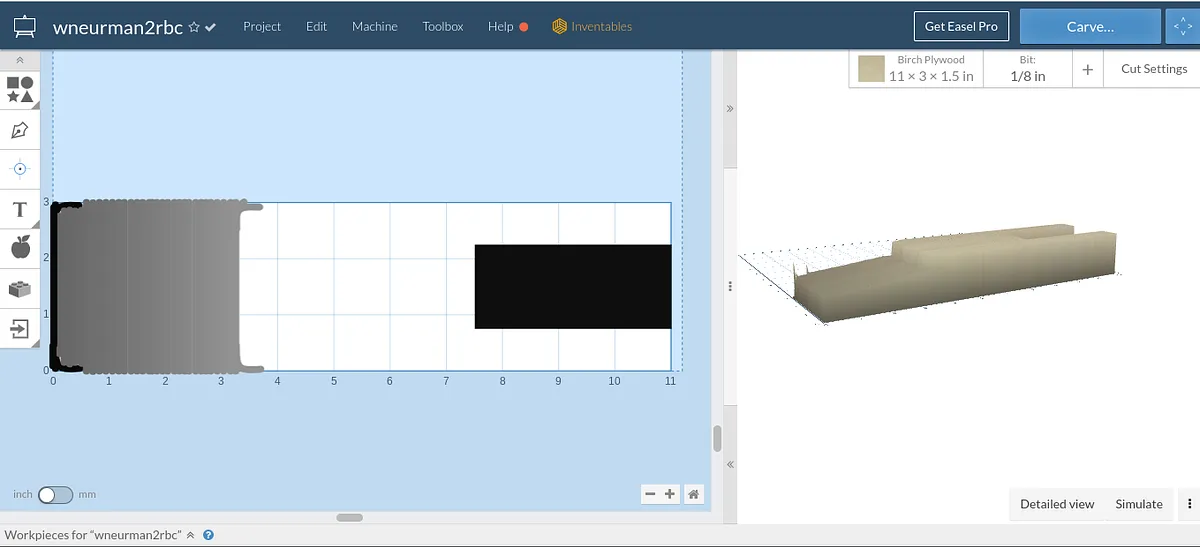
Task: Open the Shapes tool in left toolbar
Action: tap(20, 89)
